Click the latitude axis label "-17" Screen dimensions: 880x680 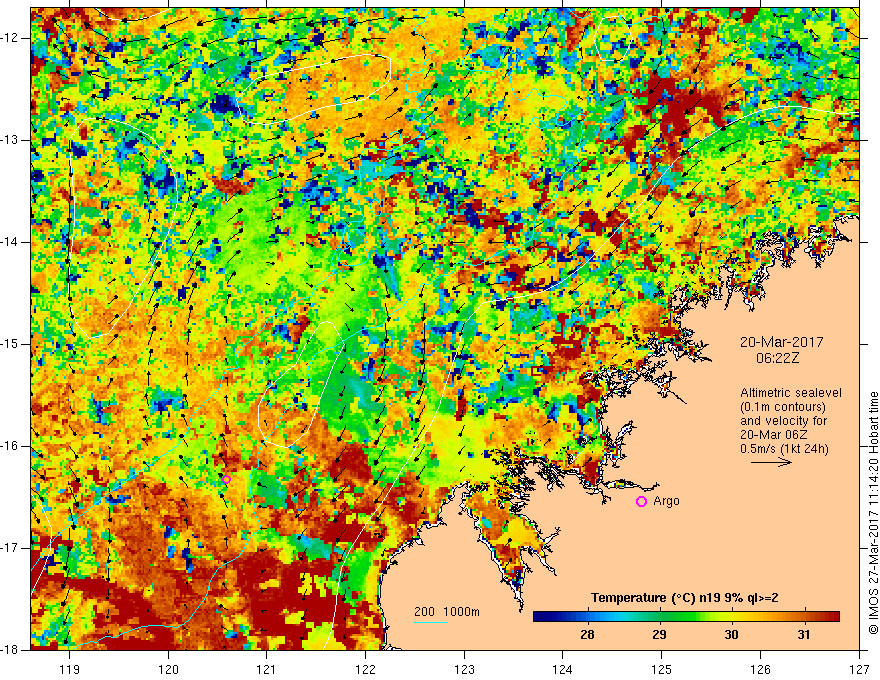point(10,548)
